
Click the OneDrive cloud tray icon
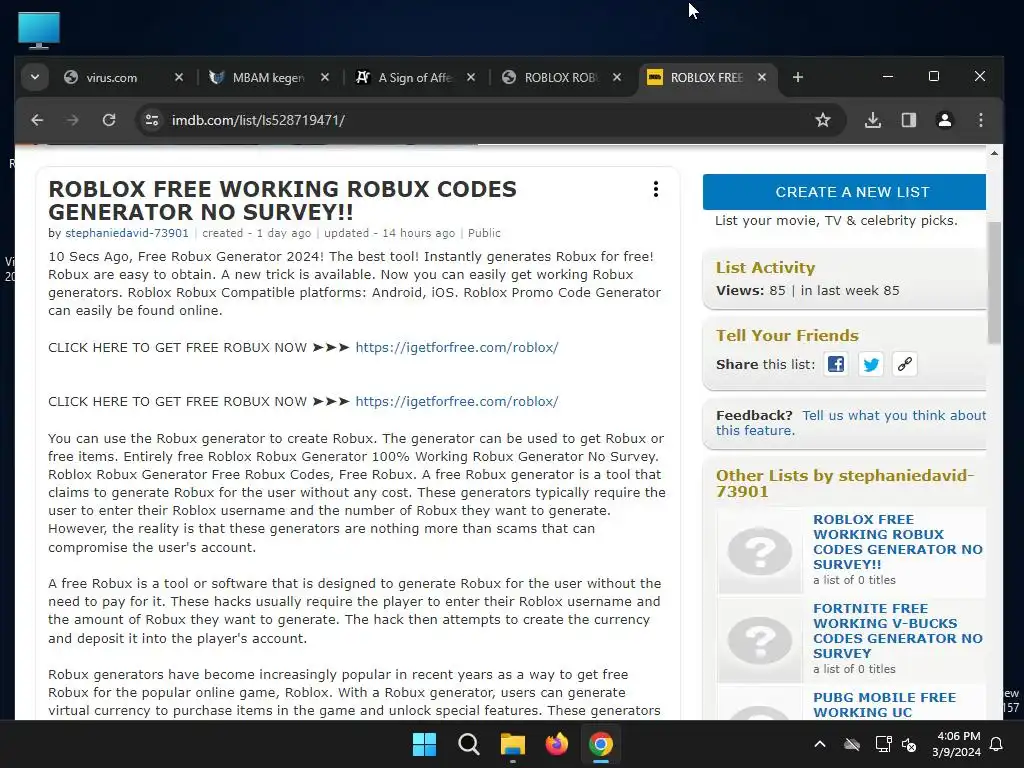(x=852, y=744)
